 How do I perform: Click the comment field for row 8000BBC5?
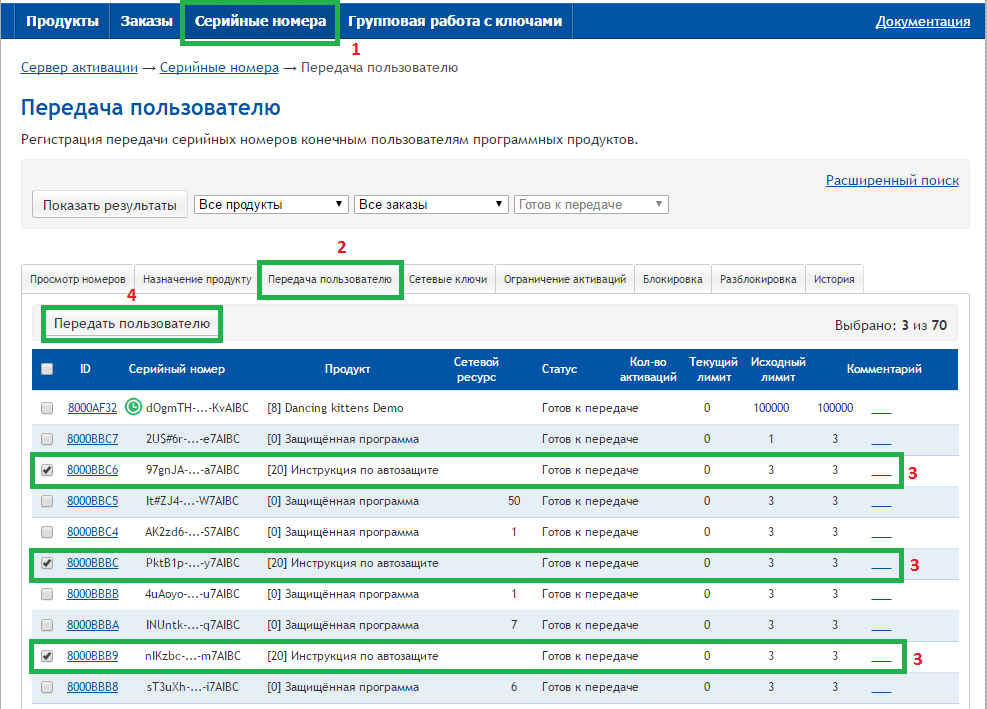click(x=880, y=501)
